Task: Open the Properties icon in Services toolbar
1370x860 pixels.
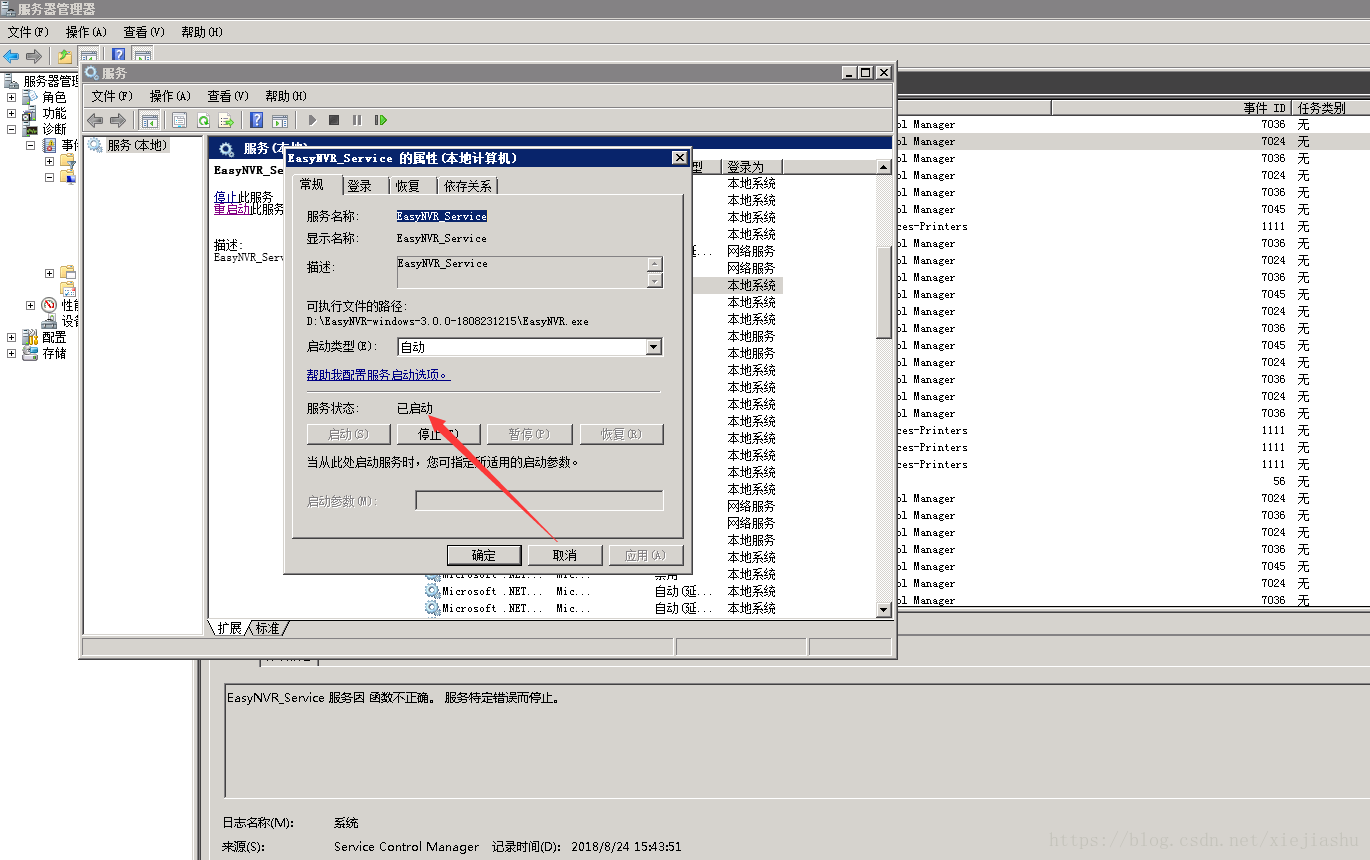Action: point(179,120)
